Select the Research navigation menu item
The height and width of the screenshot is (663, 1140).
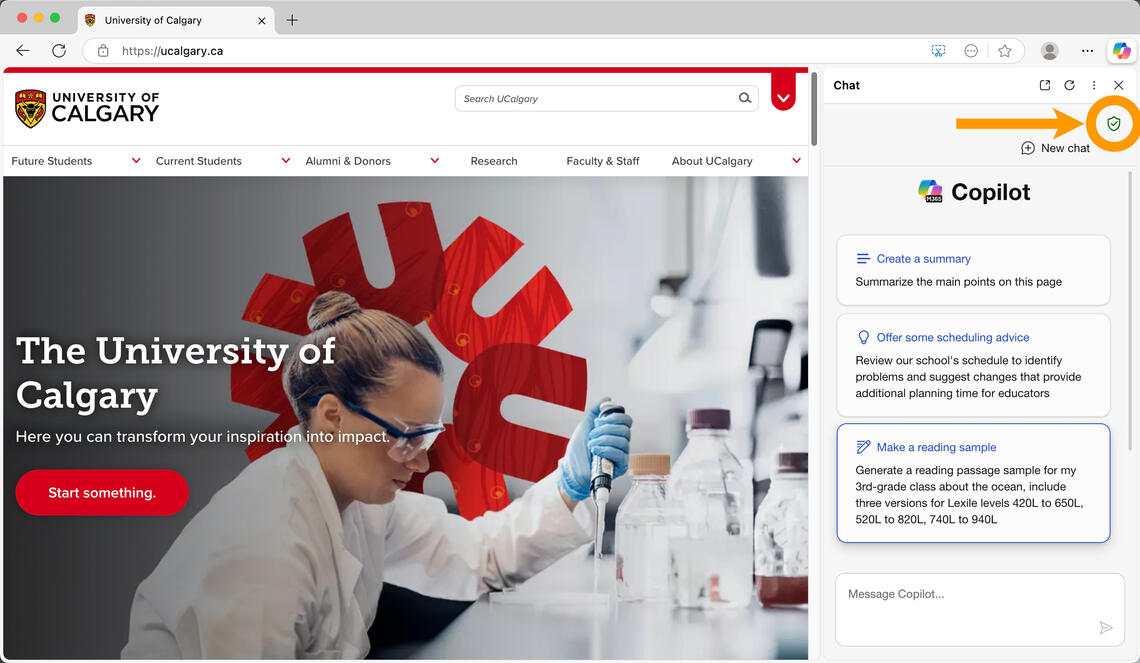point(493,160)
